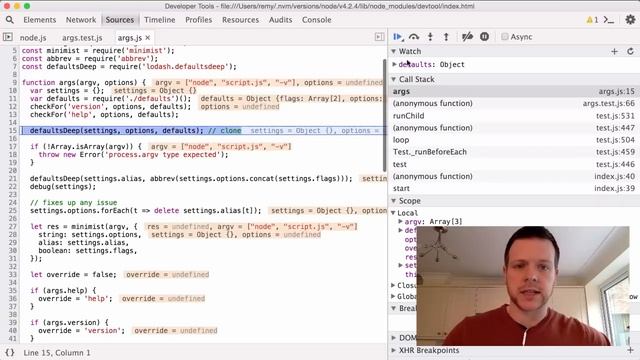
Task: Open the Resources panel
Action: [240, 20]
